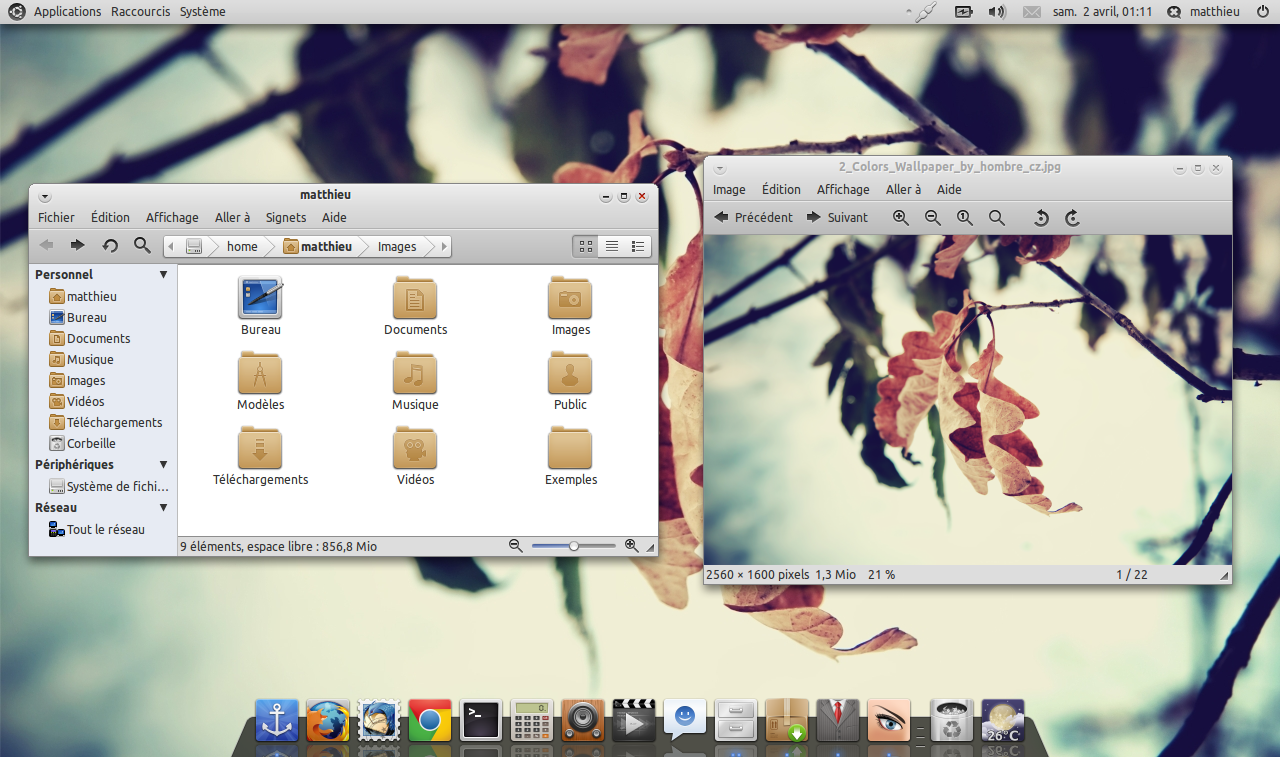Collapse the Personnel sidebar section
This screenshot has height=757, width=1280.
click(x=164, y=275)
